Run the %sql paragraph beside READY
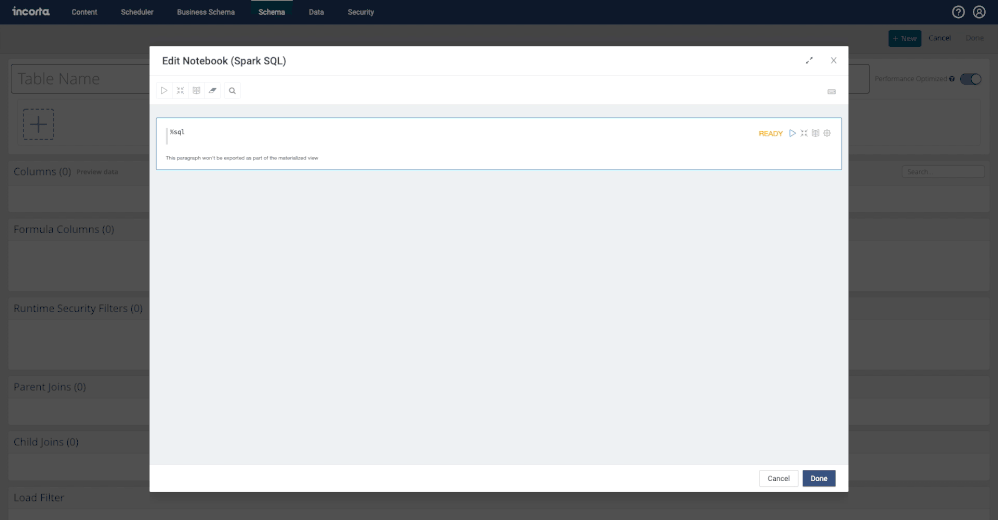 click(x=792, y=133)
